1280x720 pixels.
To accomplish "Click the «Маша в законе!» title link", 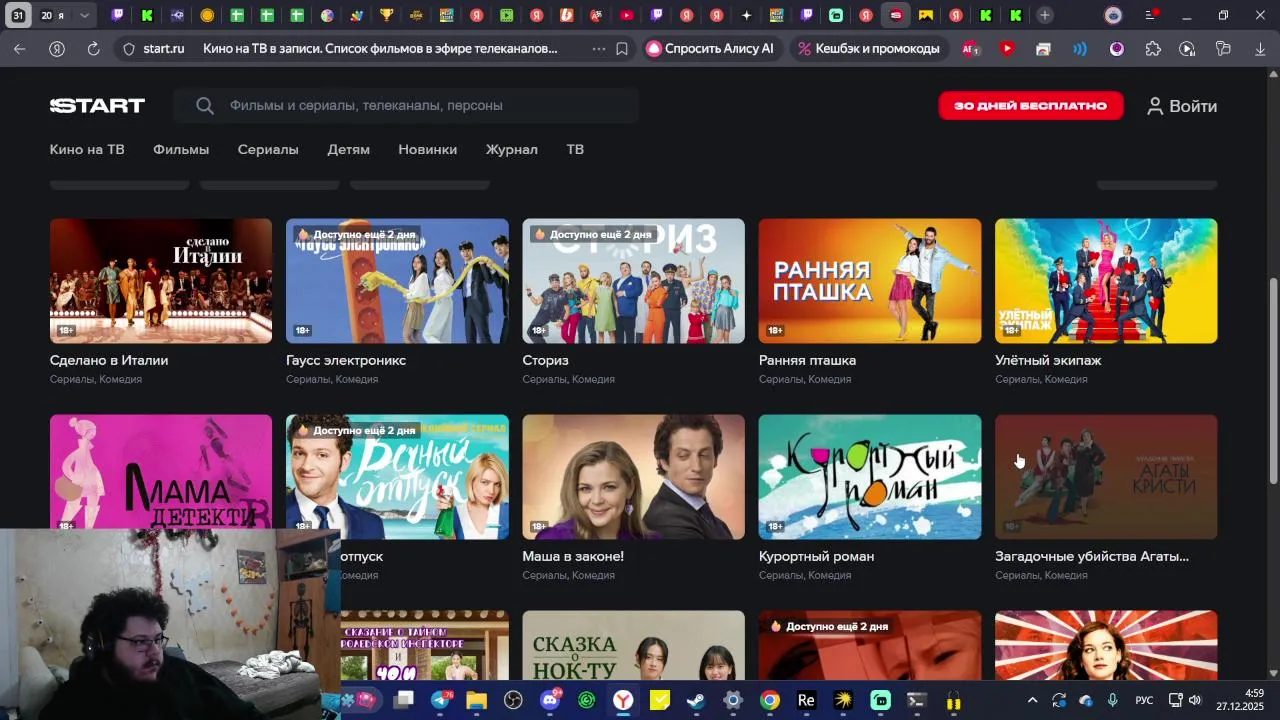I will click(573, 556).
